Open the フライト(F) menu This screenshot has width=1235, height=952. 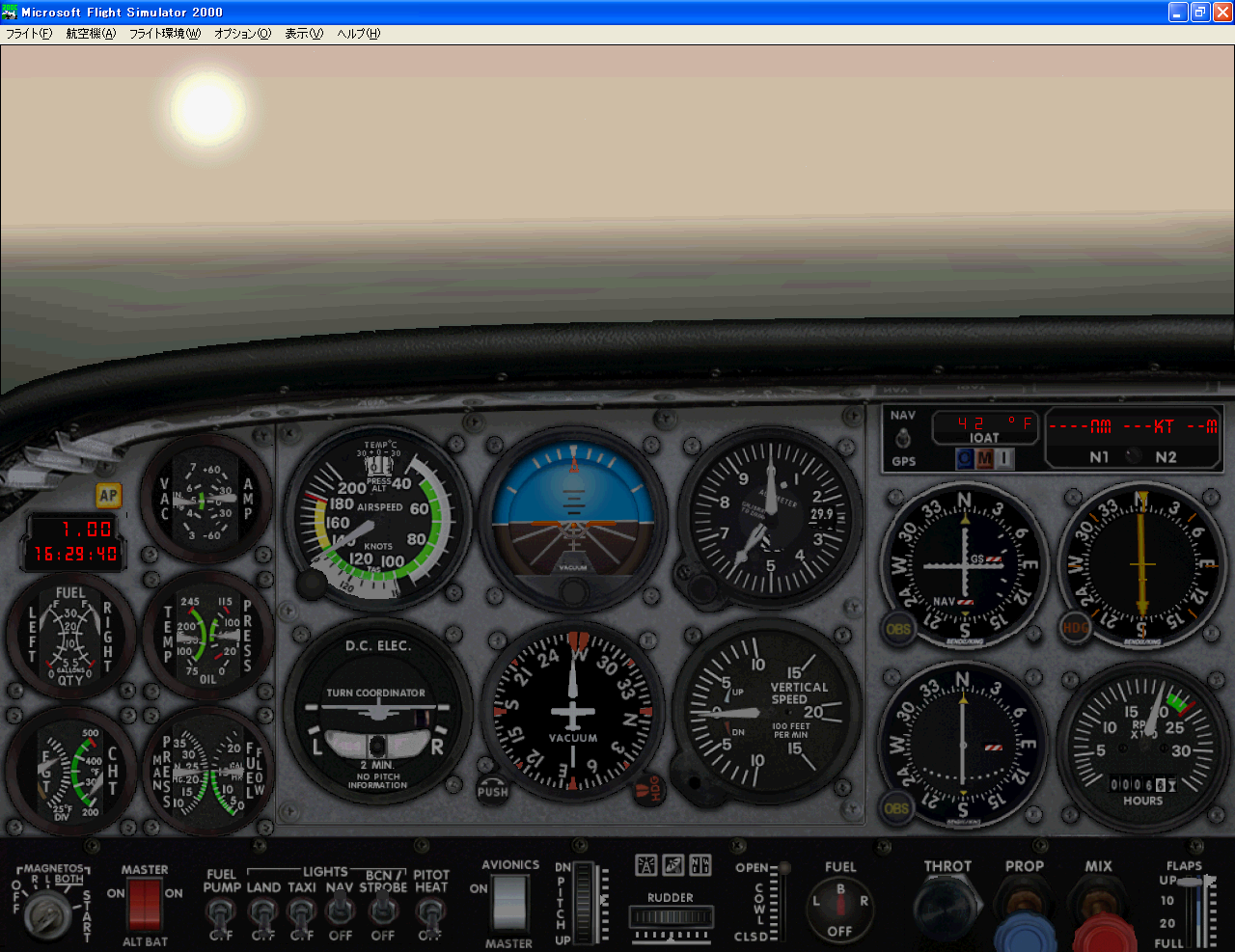29,34
